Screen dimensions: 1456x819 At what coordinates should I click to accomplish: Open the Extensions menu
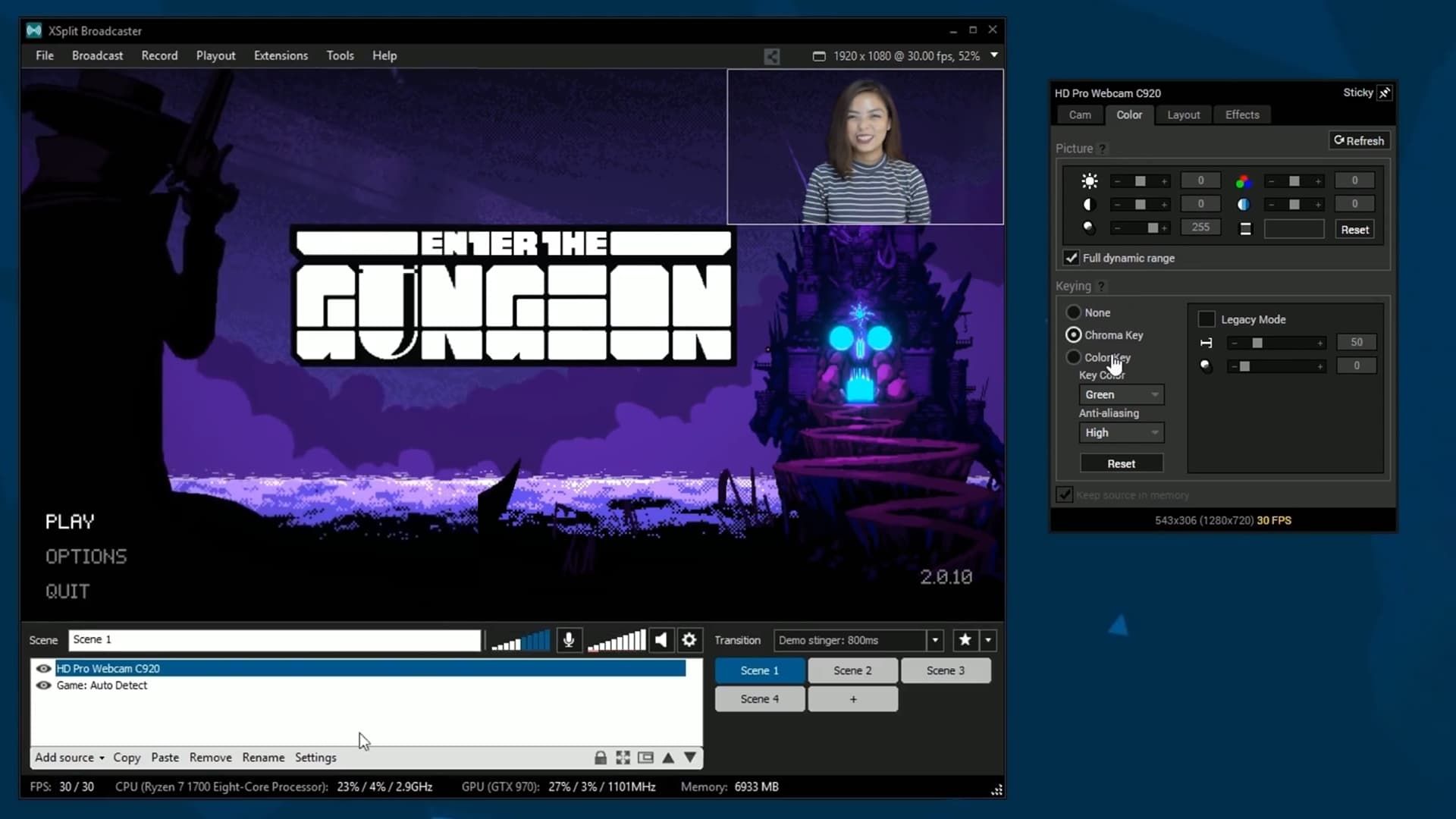pyautogui.click(x=281, y=55)
